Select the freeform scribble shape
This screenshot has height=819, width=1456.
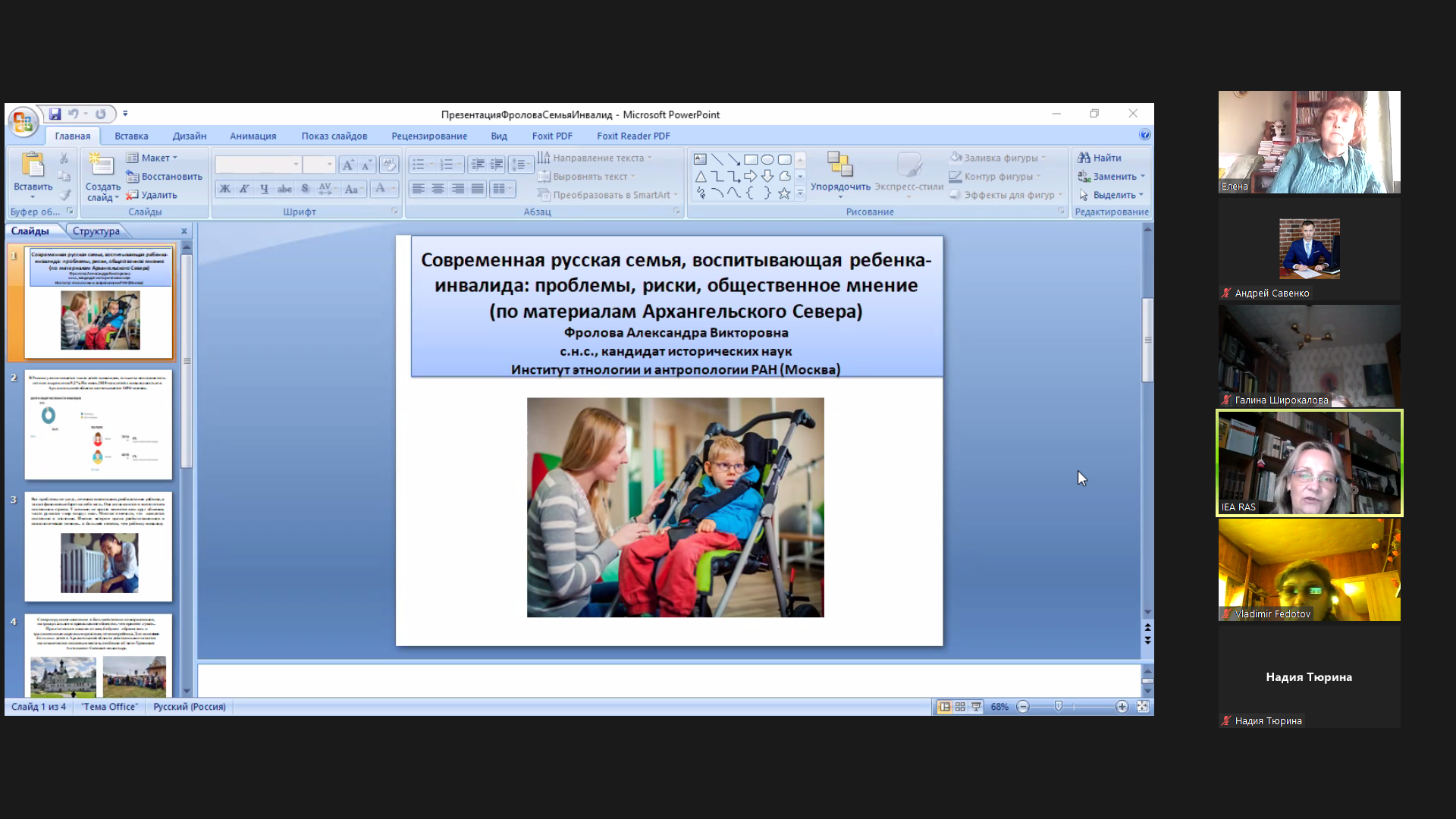tap(701, 193)
